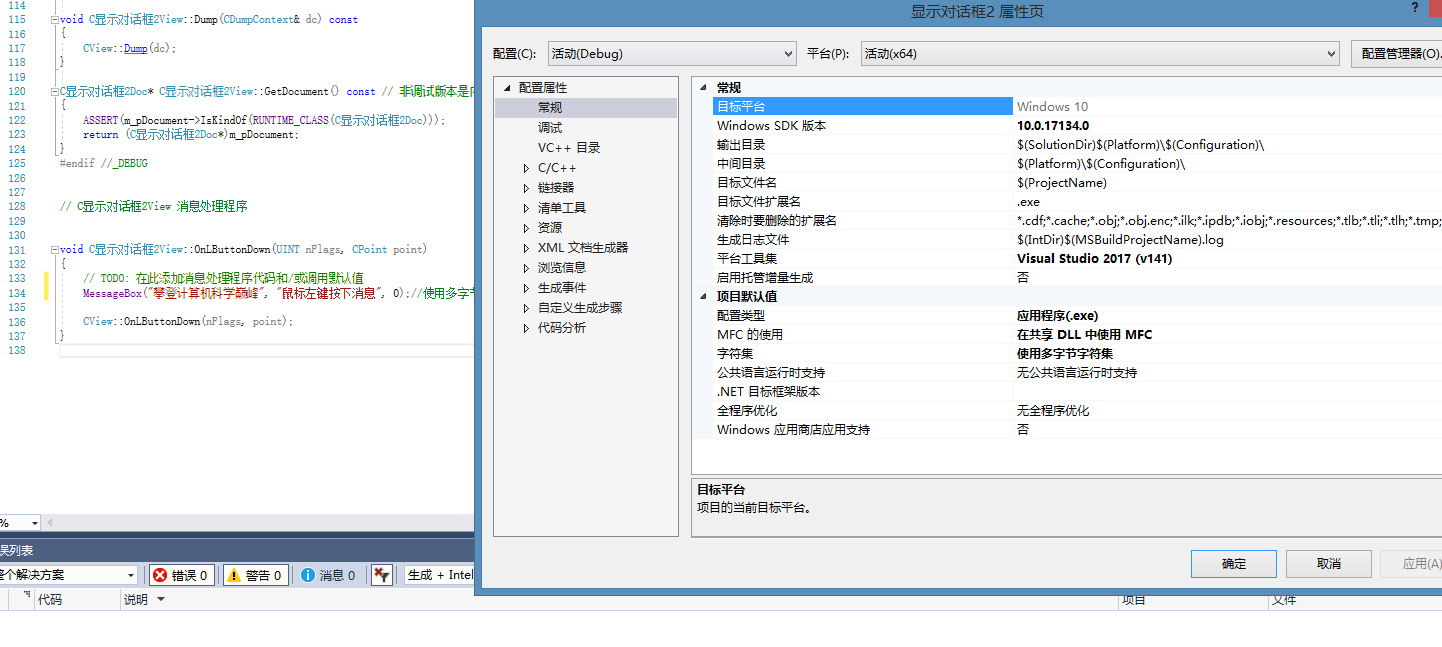Toggle the 消息 0 message filter

(x=330, y=574)
